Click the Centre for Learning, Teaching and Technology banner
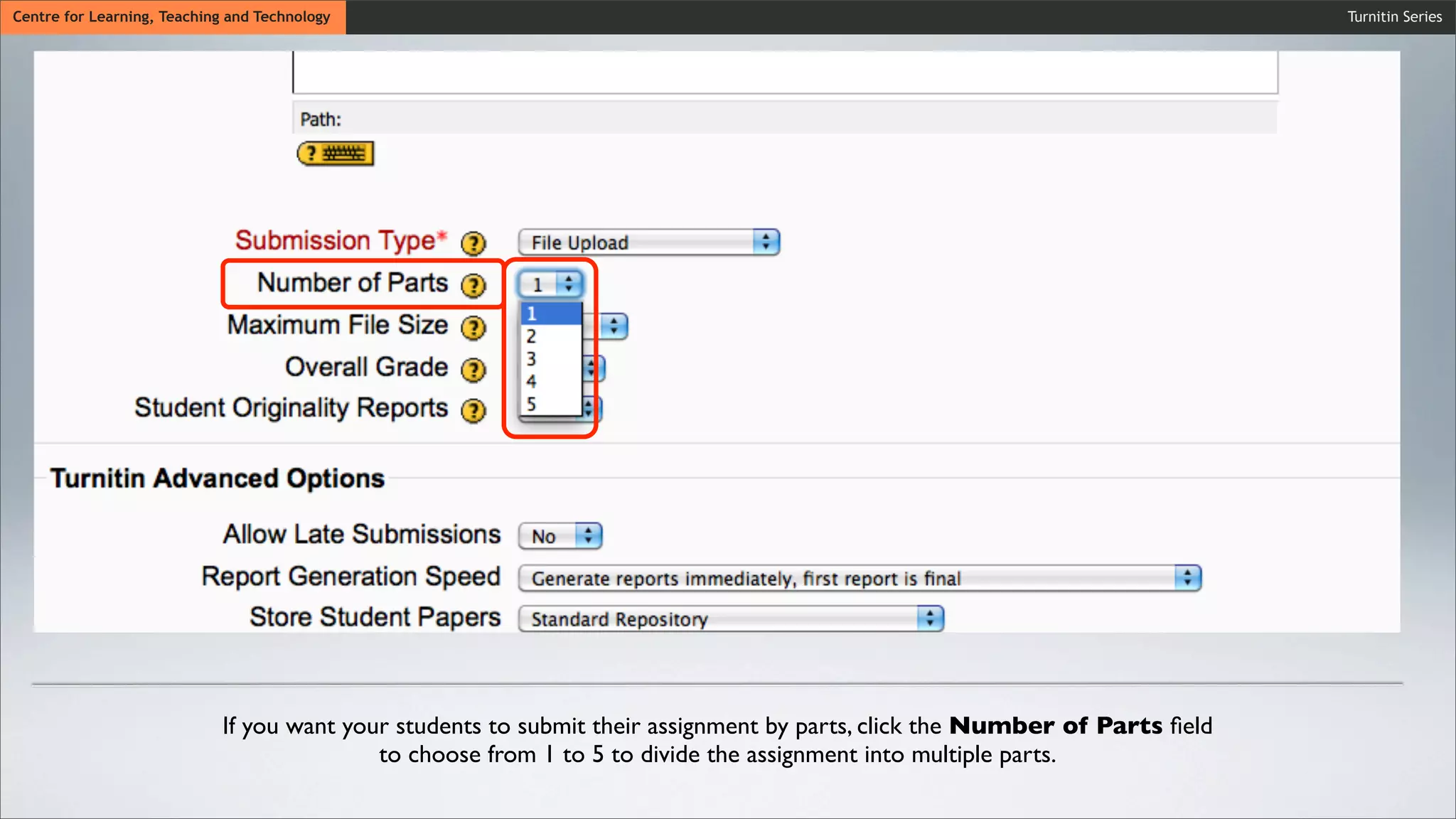1456x819 pixels. (172, 16)
